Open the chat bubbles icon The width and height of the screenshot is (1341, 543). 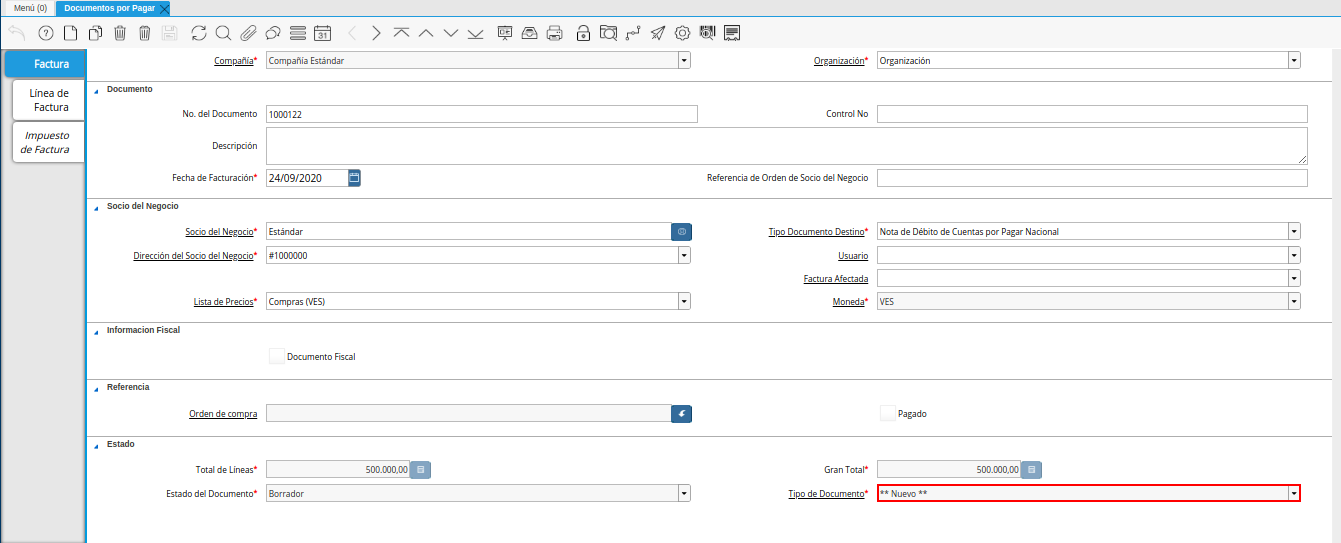click(272, 33)
